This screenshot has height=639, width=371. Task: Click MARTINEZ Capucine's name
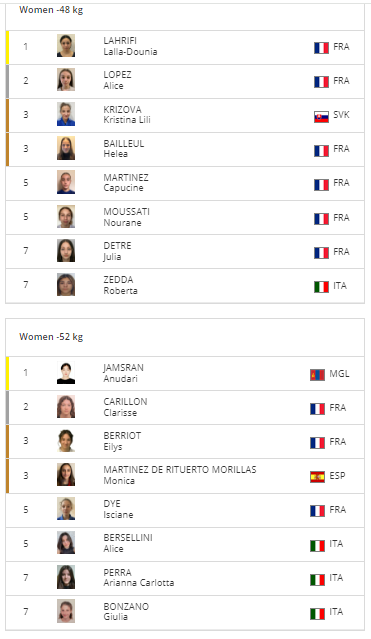coord(126,183)
